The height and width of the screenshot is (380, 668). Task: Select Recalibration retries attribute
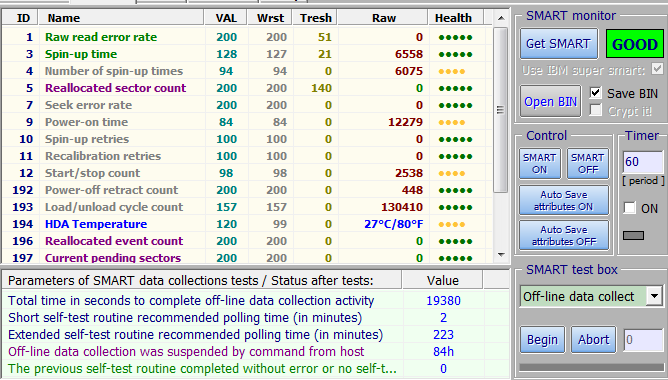coord(247,156)
